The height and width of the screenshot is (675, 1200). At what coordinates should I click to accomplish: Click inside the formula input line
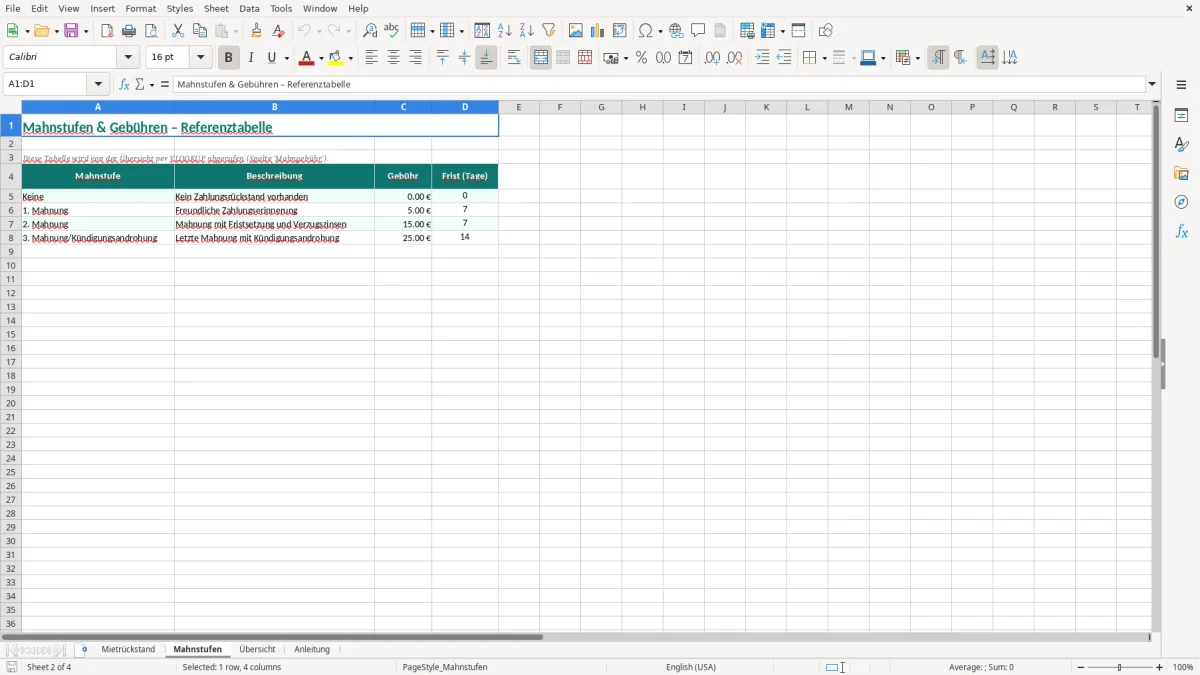coord(660,85)
